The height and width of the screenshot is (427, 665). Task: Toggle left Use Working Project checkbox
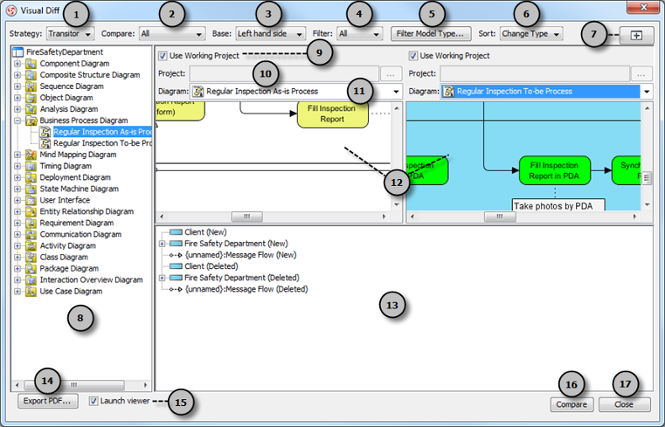click(163, 56)
